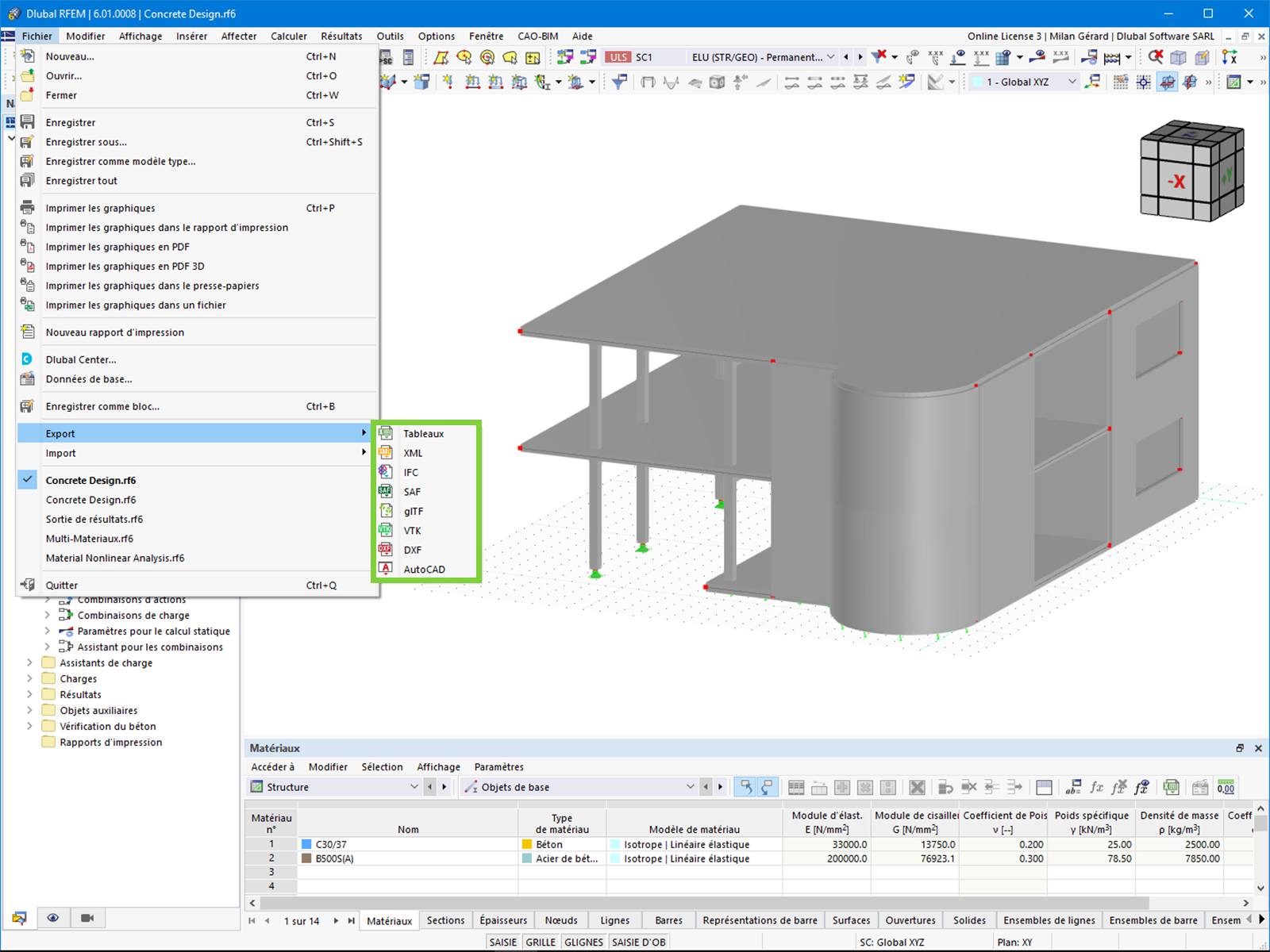The image size is (1270, 952).
Task: Click the glTF export icon
Action: [x=386, y=511]
